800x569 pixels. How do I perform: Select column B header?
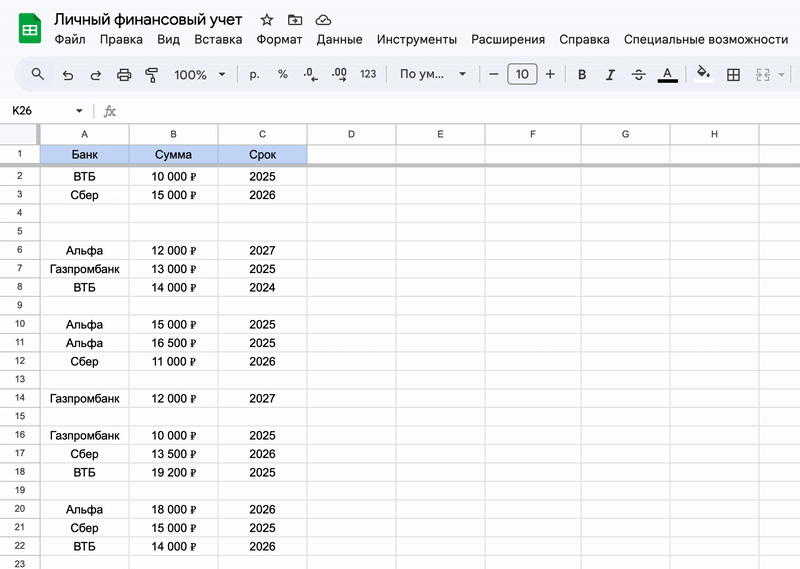[173, 134]
